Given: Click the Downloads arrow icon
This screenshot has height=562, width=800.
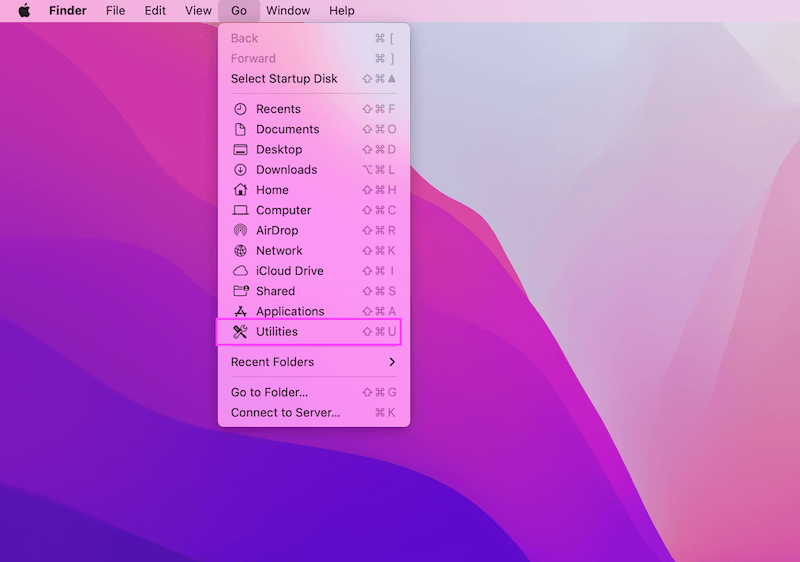Looking at the screenshot, I should [x=240, y=170].
